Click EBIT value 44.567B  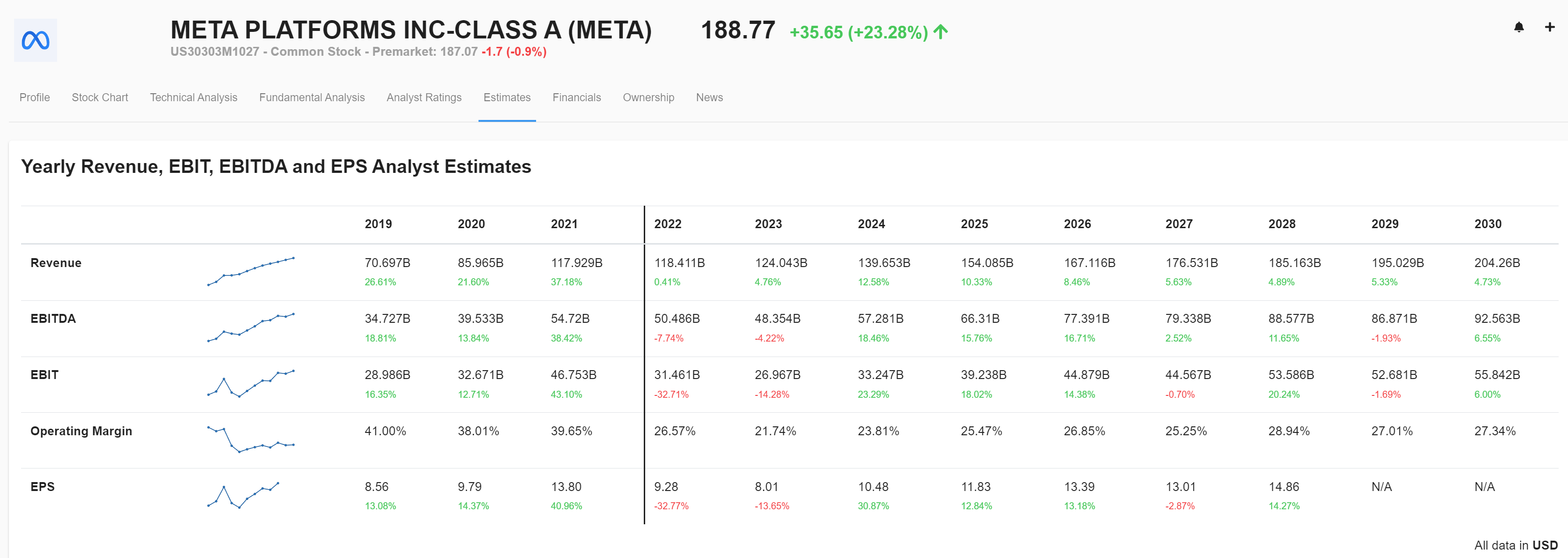pyautogui.click(x=1188, y=375)
